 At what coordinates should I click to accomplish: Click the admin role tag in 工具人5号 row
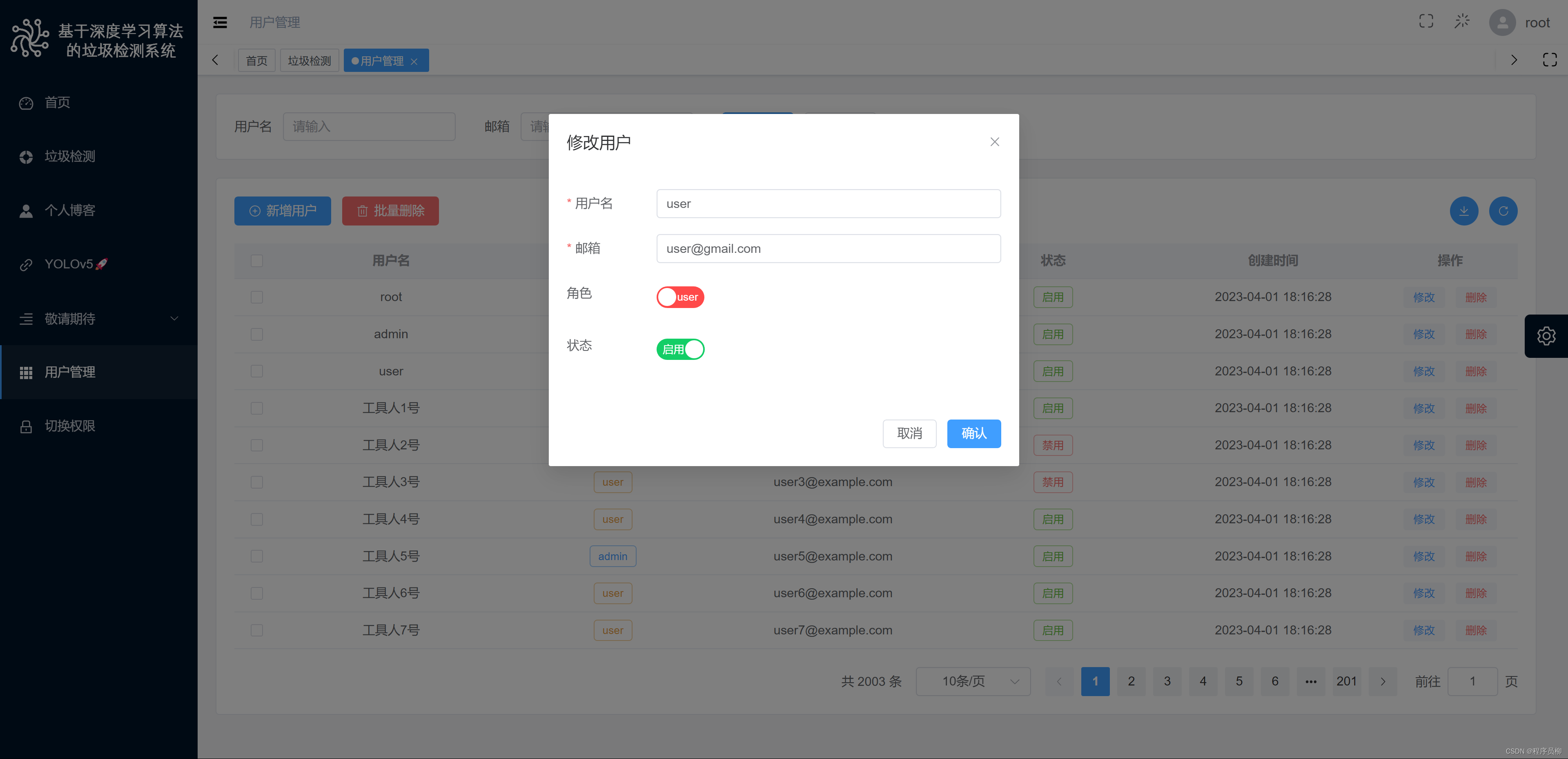612,556
